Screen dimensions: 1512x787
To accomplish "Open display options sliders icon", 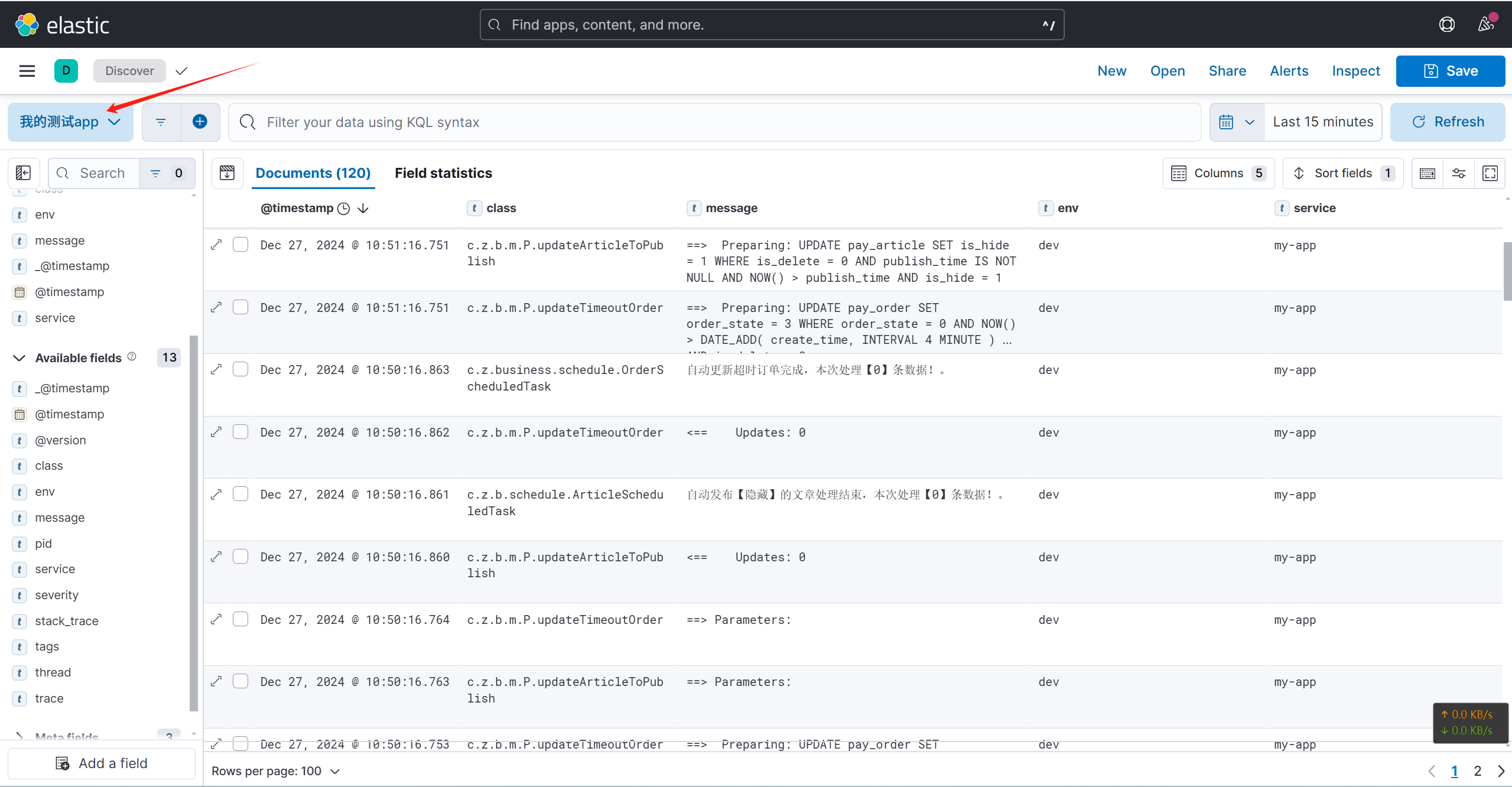I will click(x=1458, y=173).
